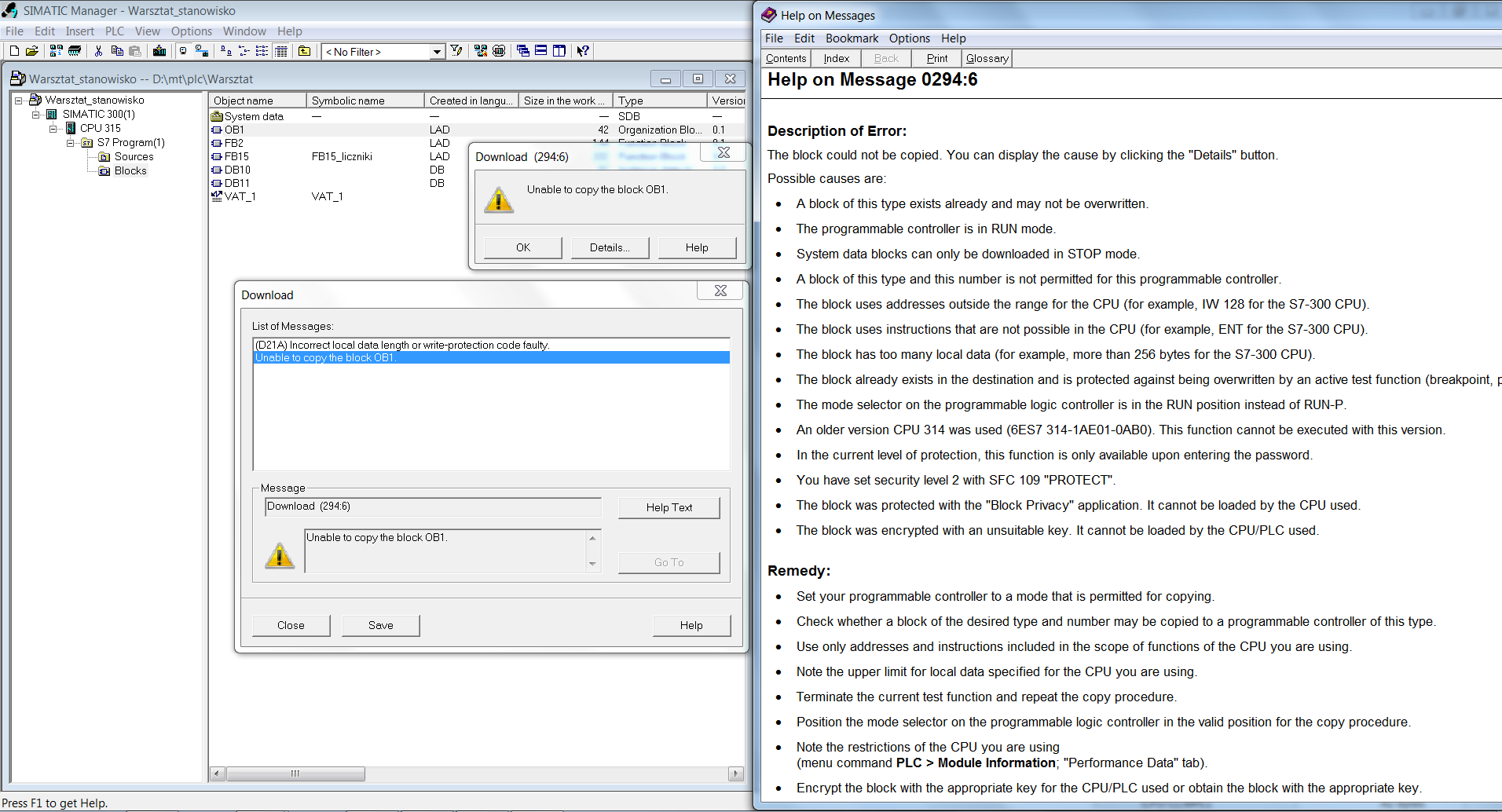This screenshot has height=812, width=1502.
Task: Click the context Help arrow icon
Action: (583, 51)
